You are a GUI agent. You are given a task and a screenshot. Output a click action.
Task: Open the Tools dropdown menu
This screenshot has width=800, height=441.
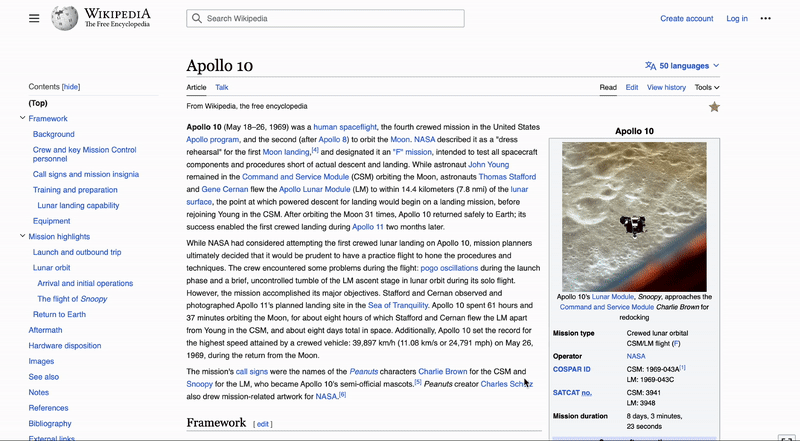707,87
